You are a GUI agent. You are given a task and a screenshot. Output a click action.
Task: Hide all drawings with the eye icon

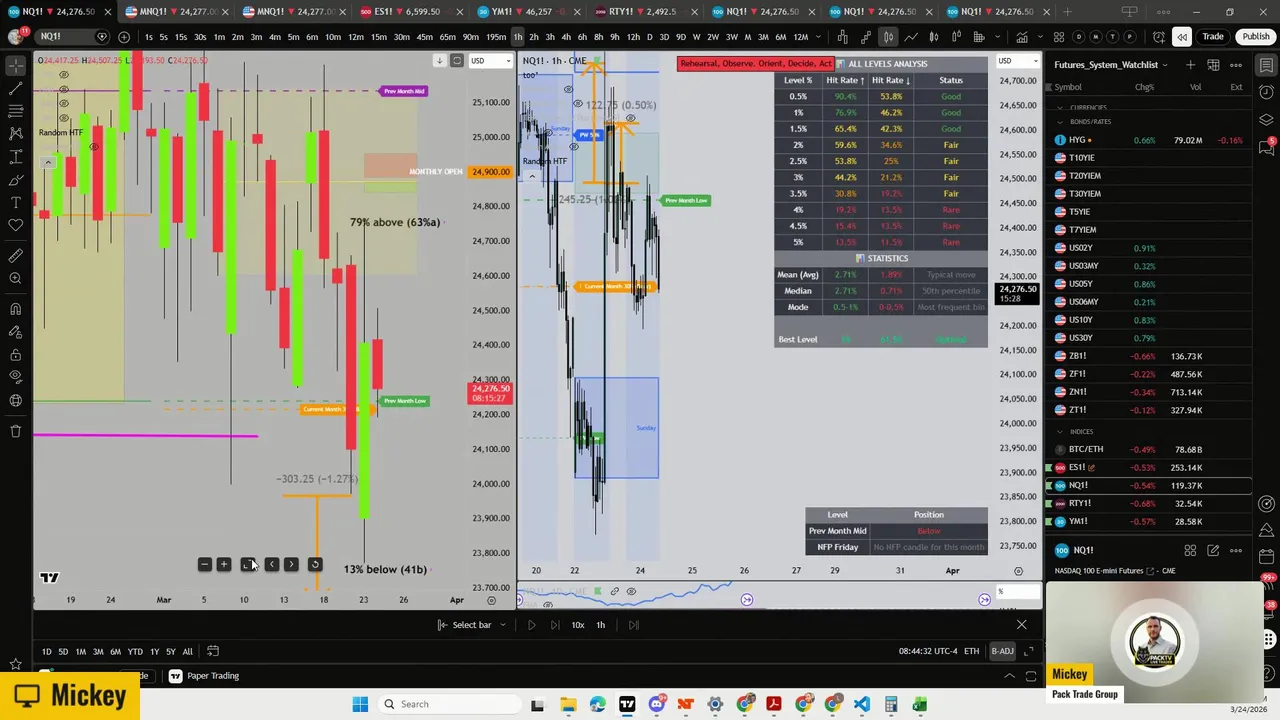pos(15,377)
